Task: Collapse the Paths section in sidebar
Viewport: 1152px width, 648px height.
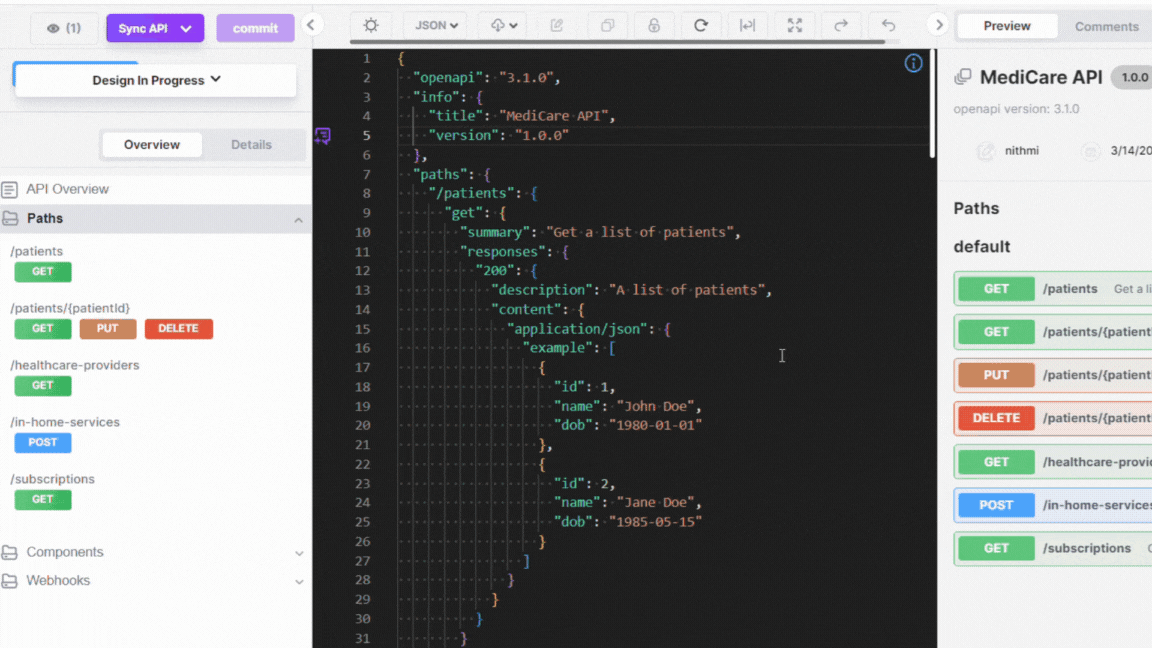Action: [x=298, y=219]
